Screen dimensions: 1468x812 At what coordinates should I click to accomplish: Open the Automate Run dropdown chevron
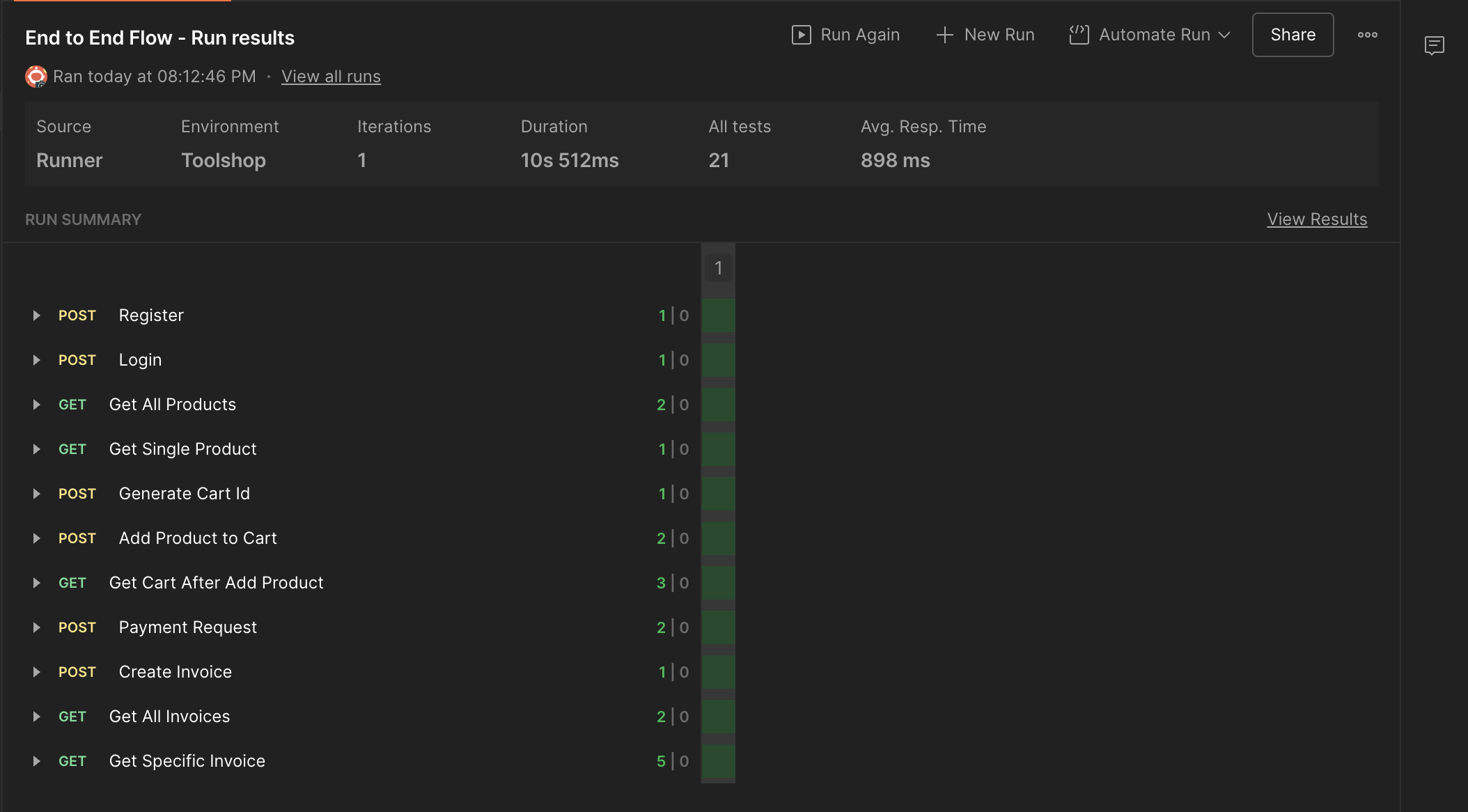pyautogui.click(x=1224, y=35)
